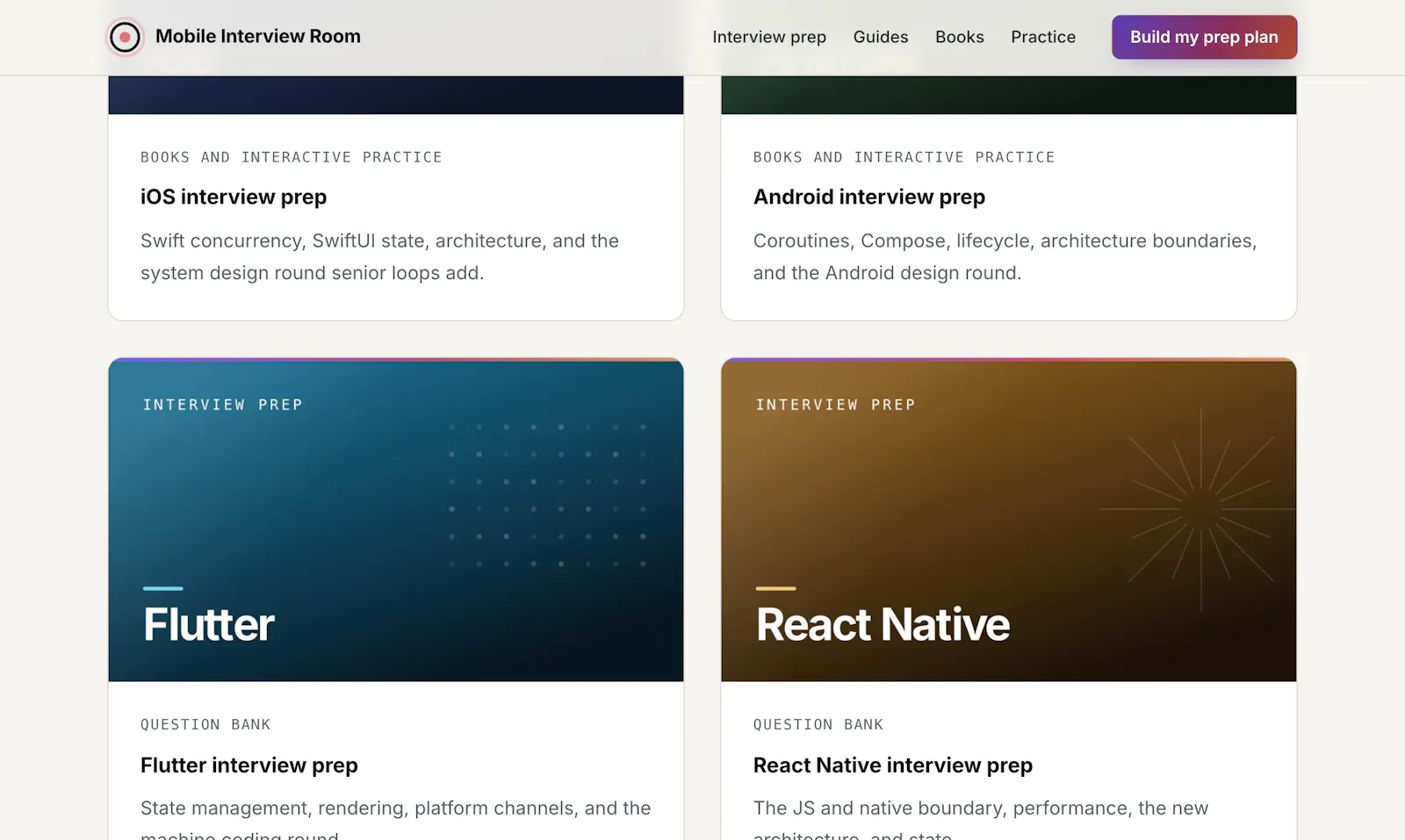Viewport: 1405px width, 840px height.
Task: Open the Practice navigation link
Action: click(x=1043, y=37)
